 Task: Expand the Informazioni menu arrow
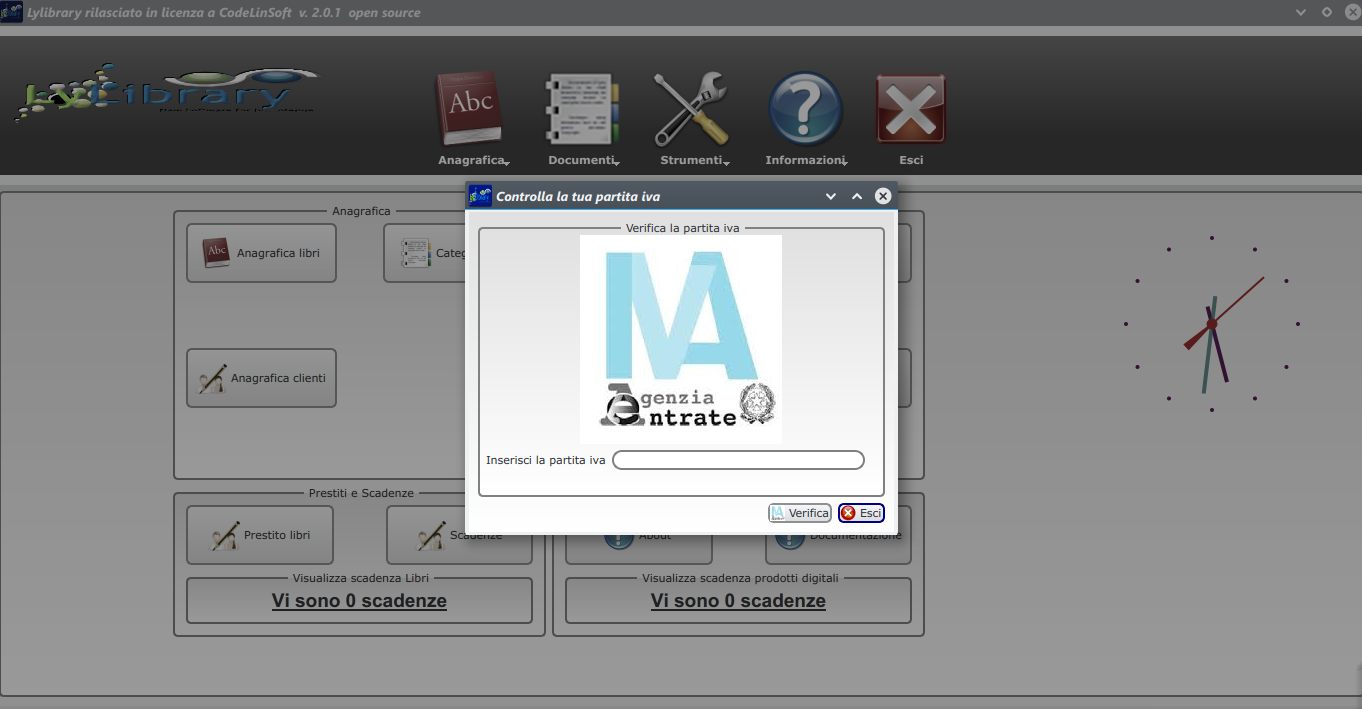click(x=845, y=163)
